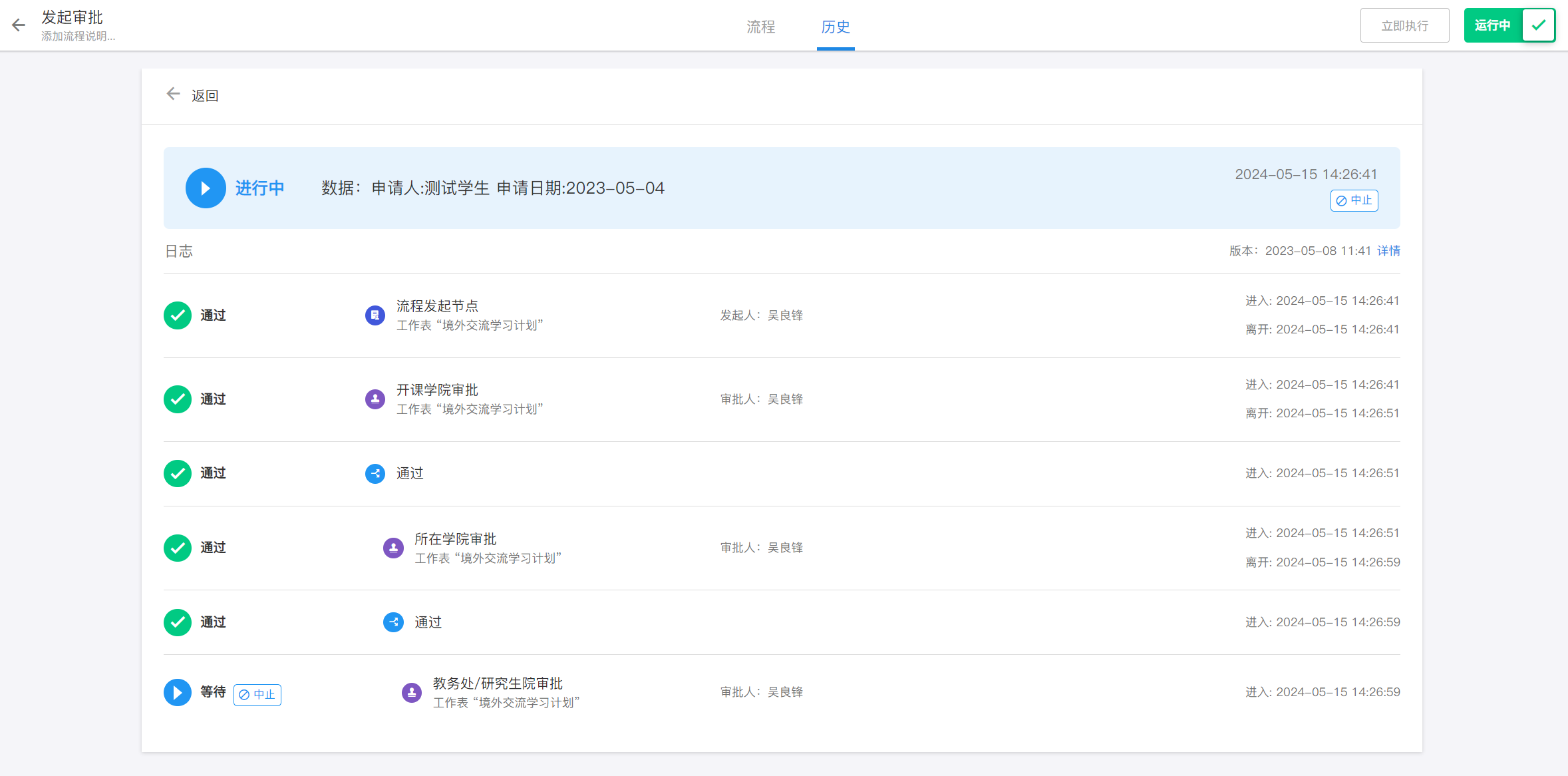Viewport: 1568px width, 776px height.
Task: Click the 开课学院审批 node title
Action: point(437,389)
